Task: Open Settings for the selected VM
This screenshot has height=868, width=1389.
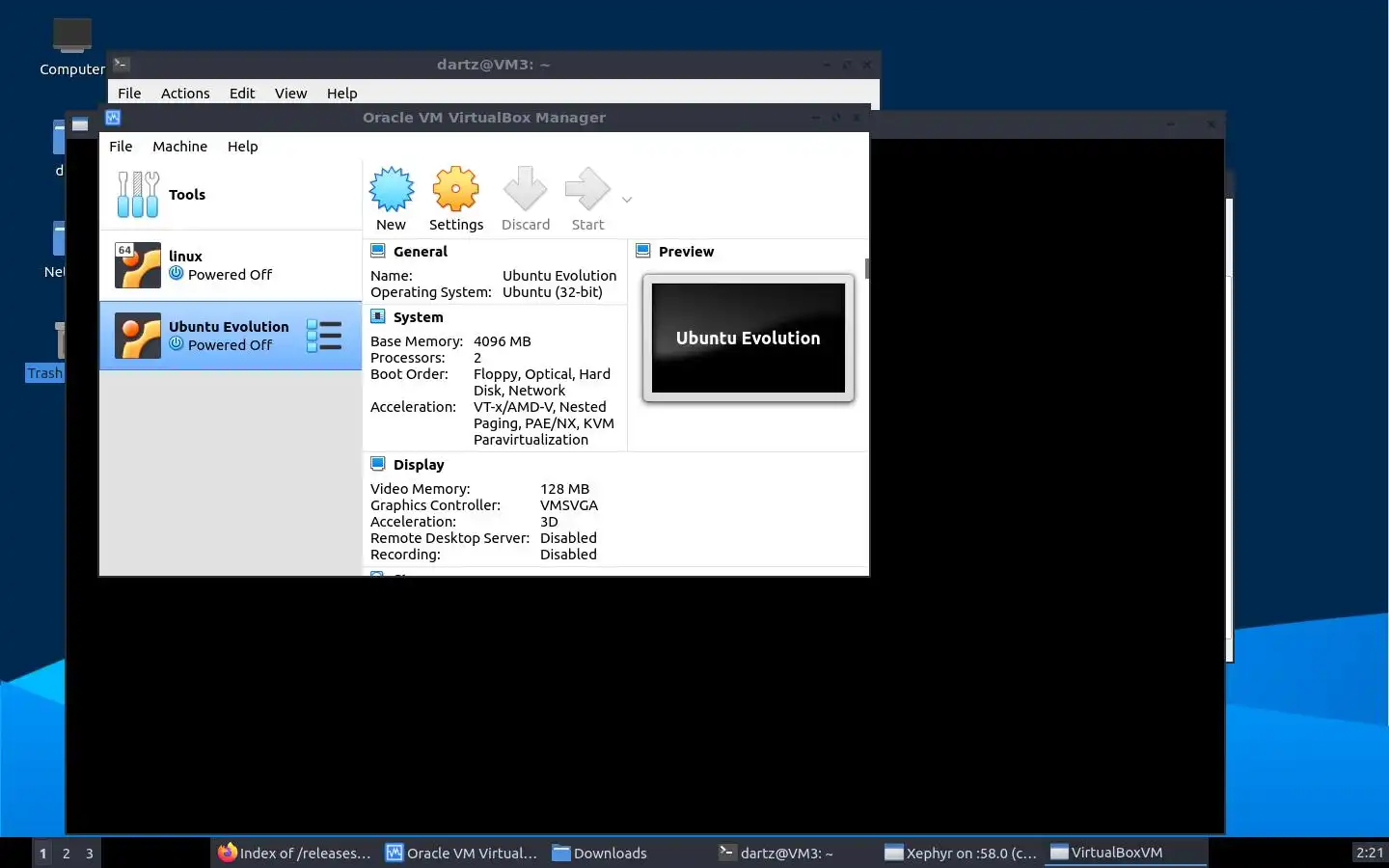Action: [456, 199]
